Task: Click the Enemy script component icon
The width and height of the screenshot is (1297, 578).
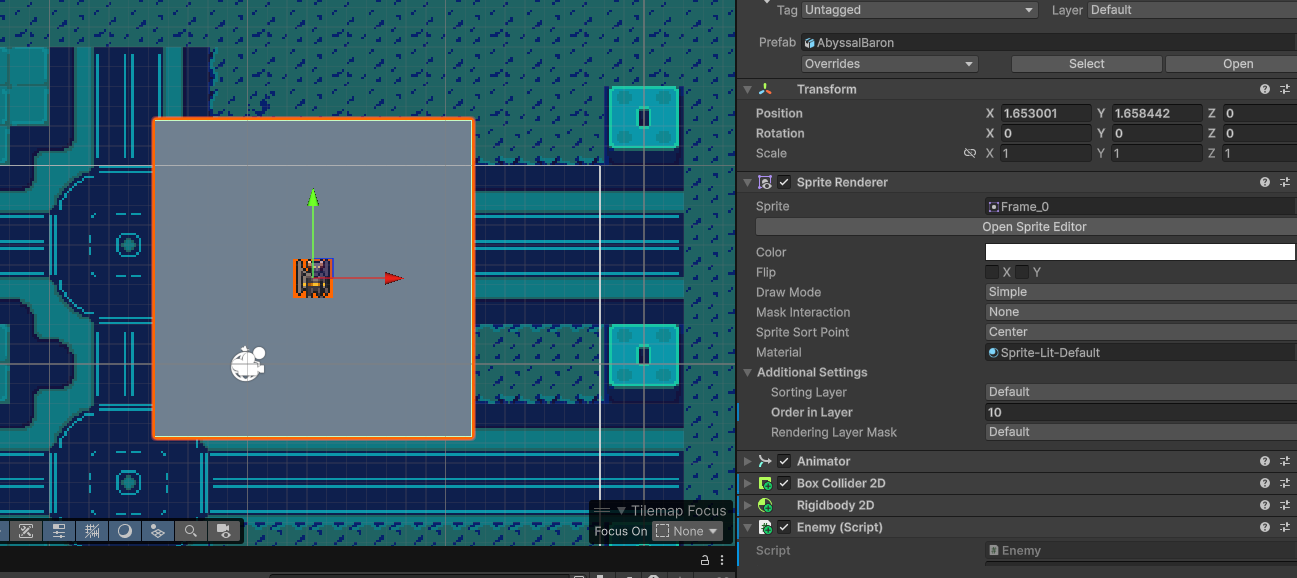Action: [x=765, y=527]
